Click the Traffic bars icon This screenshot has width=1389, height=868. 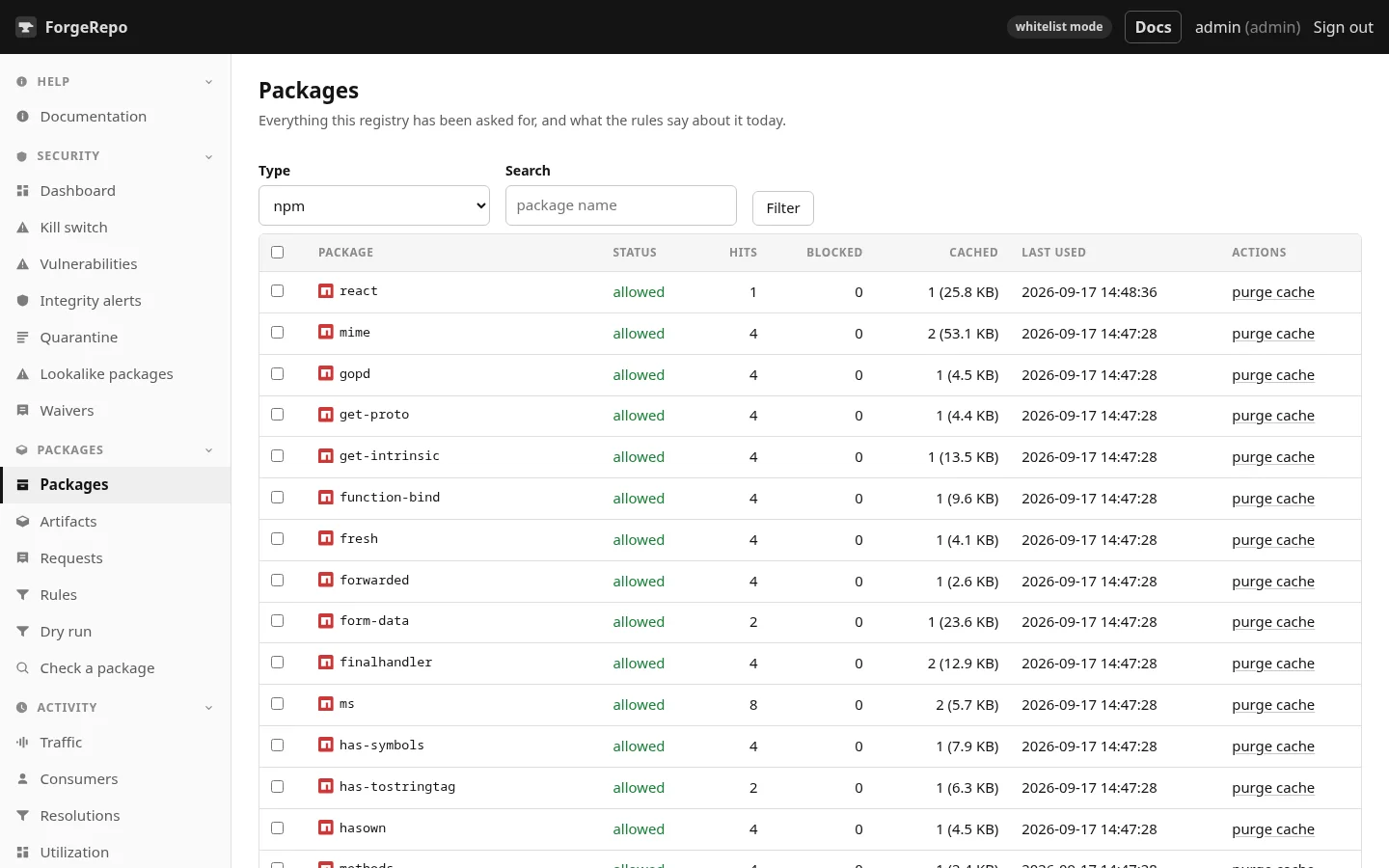pos(22,743)
